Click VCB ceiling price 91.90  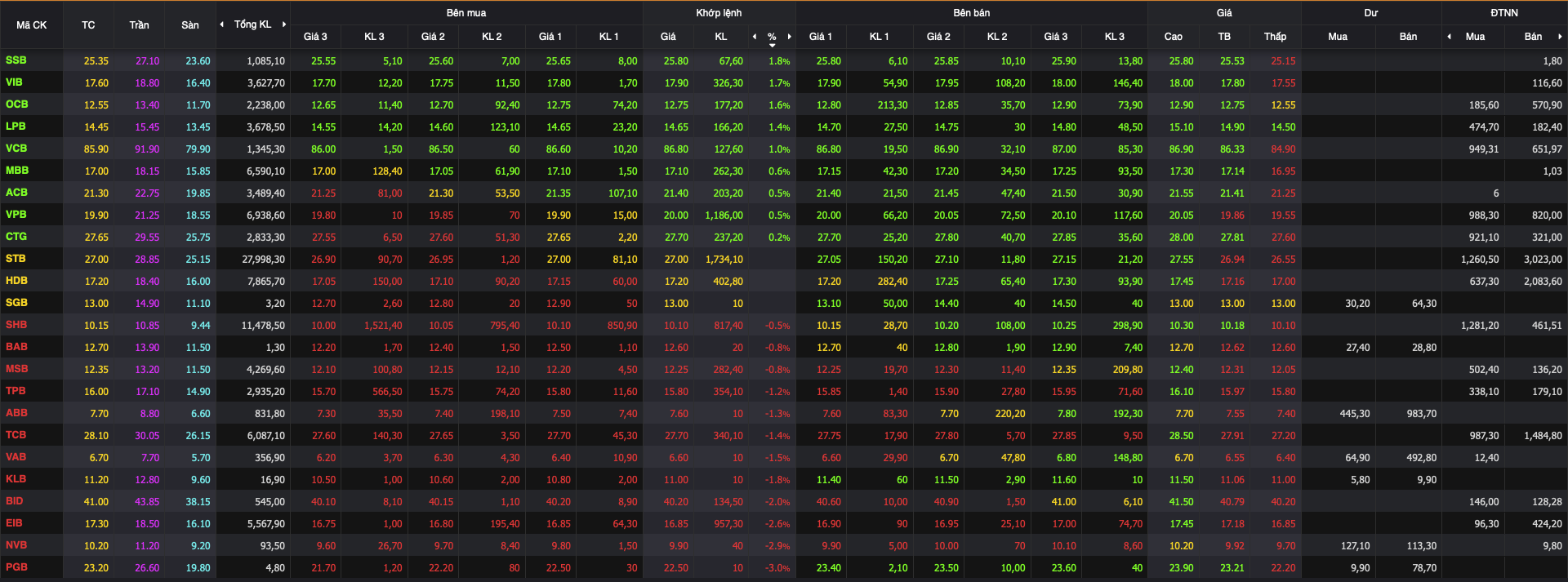pos(148,149)
